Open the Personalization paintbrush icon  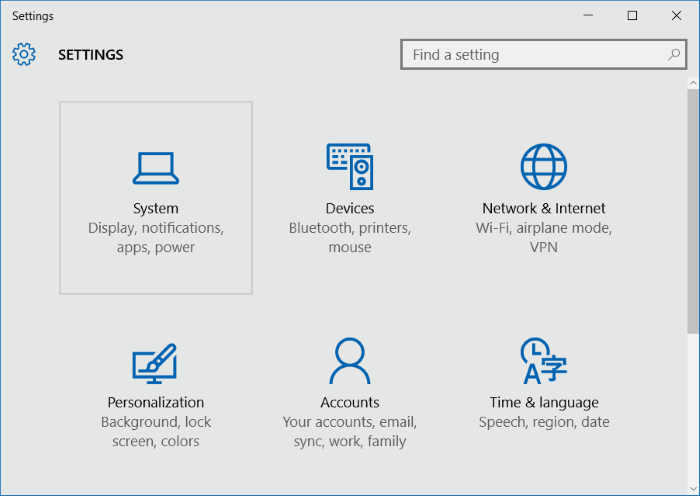pyautogui.click(x=155, y=363)
